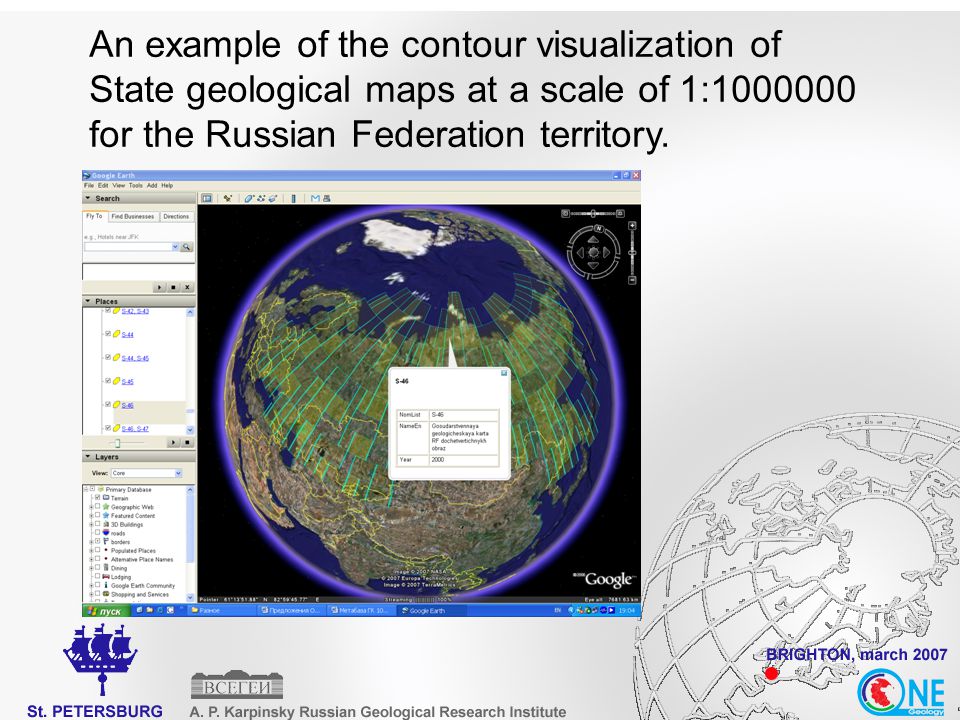
Task: Open the View Core dropdown
Action: pos(178,473)
